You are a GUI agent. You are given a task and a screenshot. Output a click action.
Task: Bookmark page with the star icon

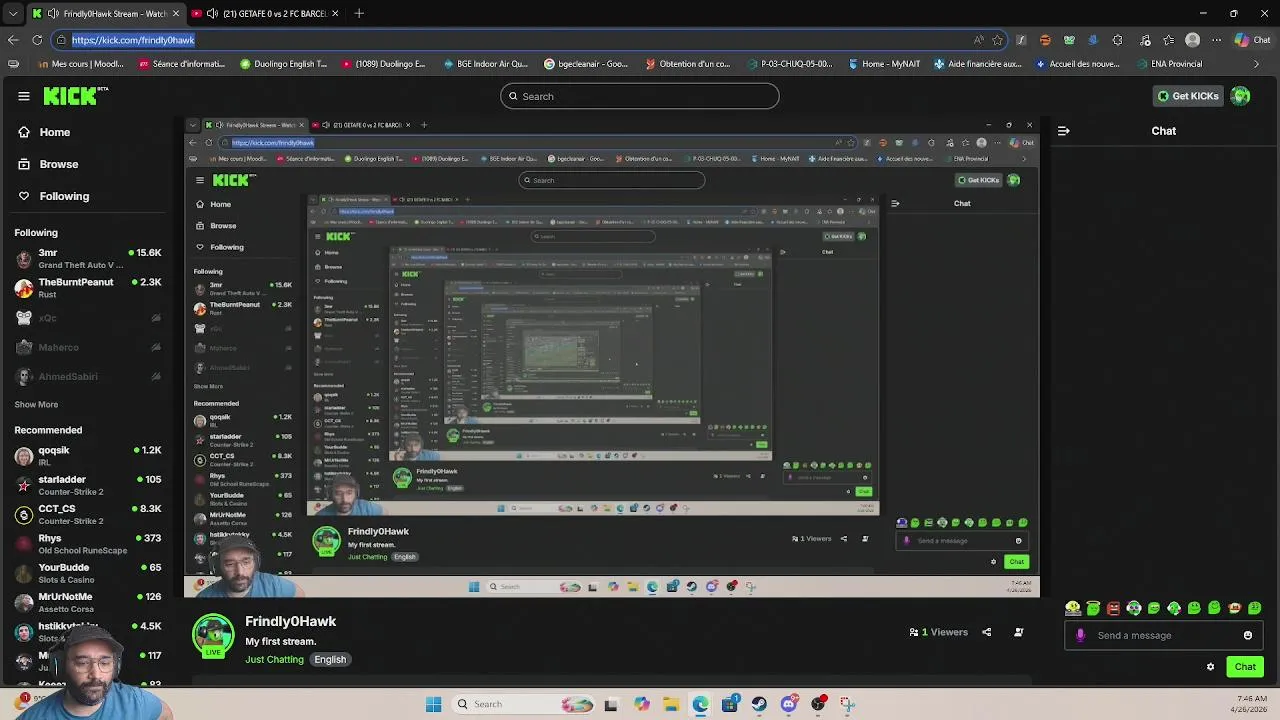point(997,40)
